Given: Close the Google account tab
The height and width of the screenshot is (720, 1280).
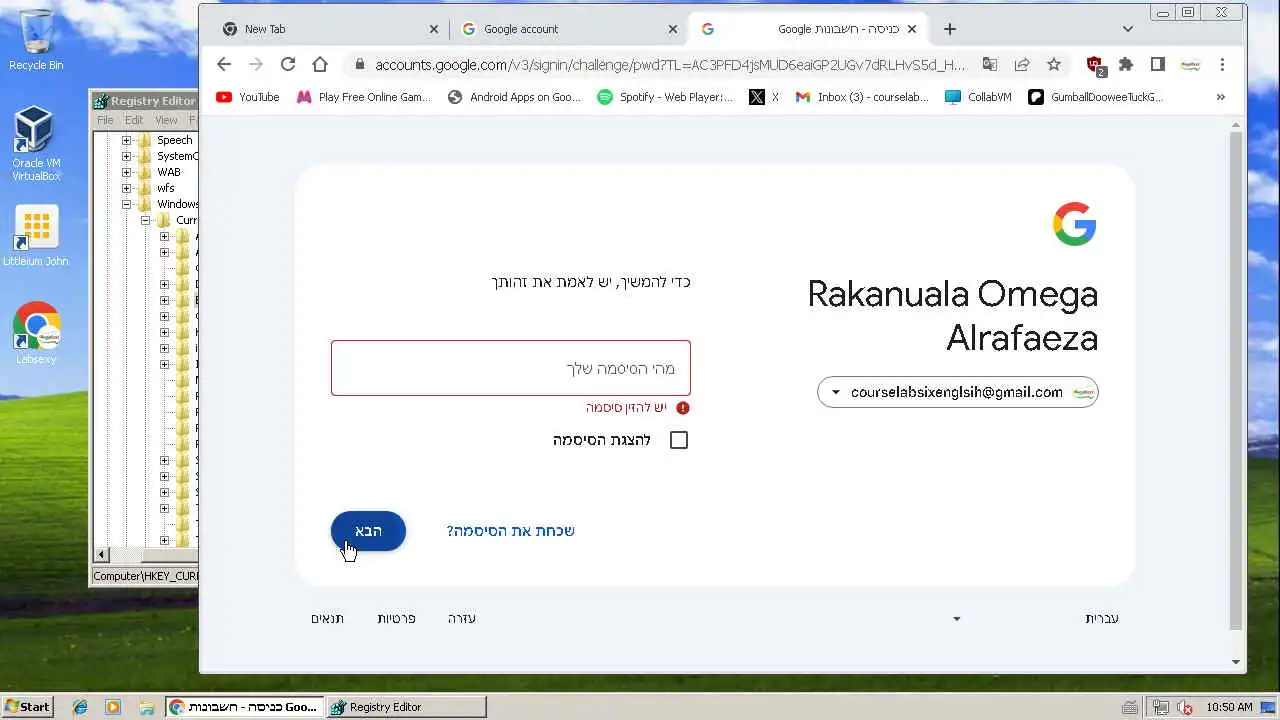Looking at the screenshot, I should pyautogui.click(x=673, y=29).
